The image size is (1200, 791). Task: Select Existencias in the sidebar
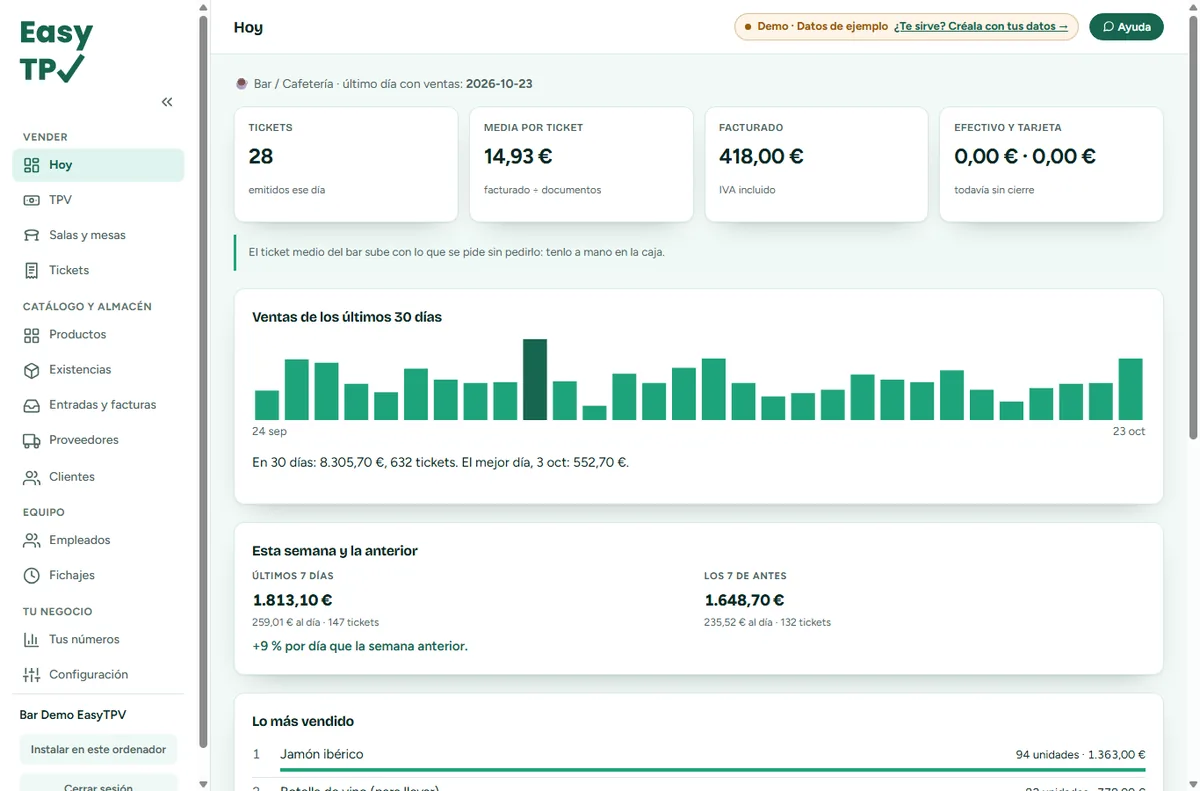(x=98, y=370)
